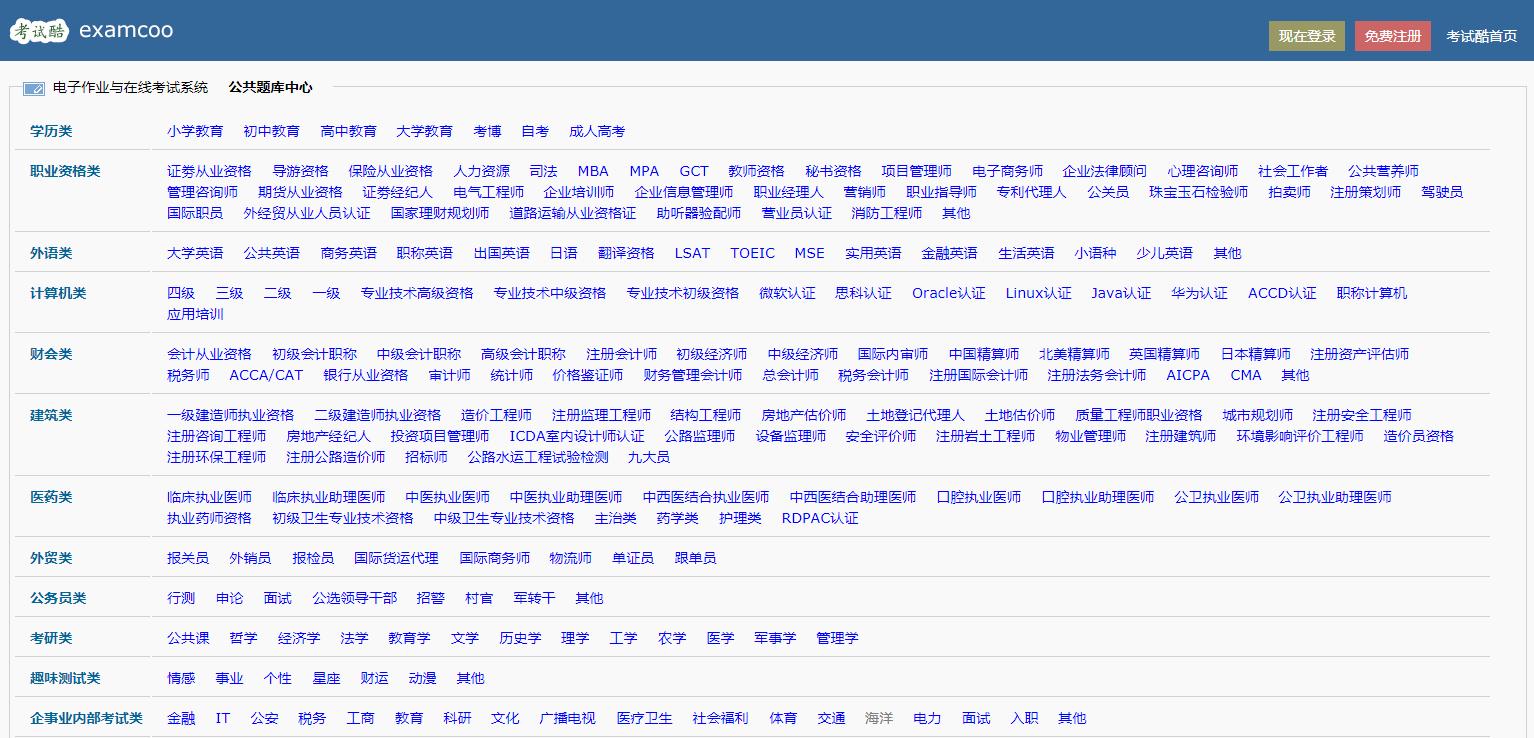1534x738 pixels.
Task: Click the 免费注册 register button
Action: tap(1391, 33)
